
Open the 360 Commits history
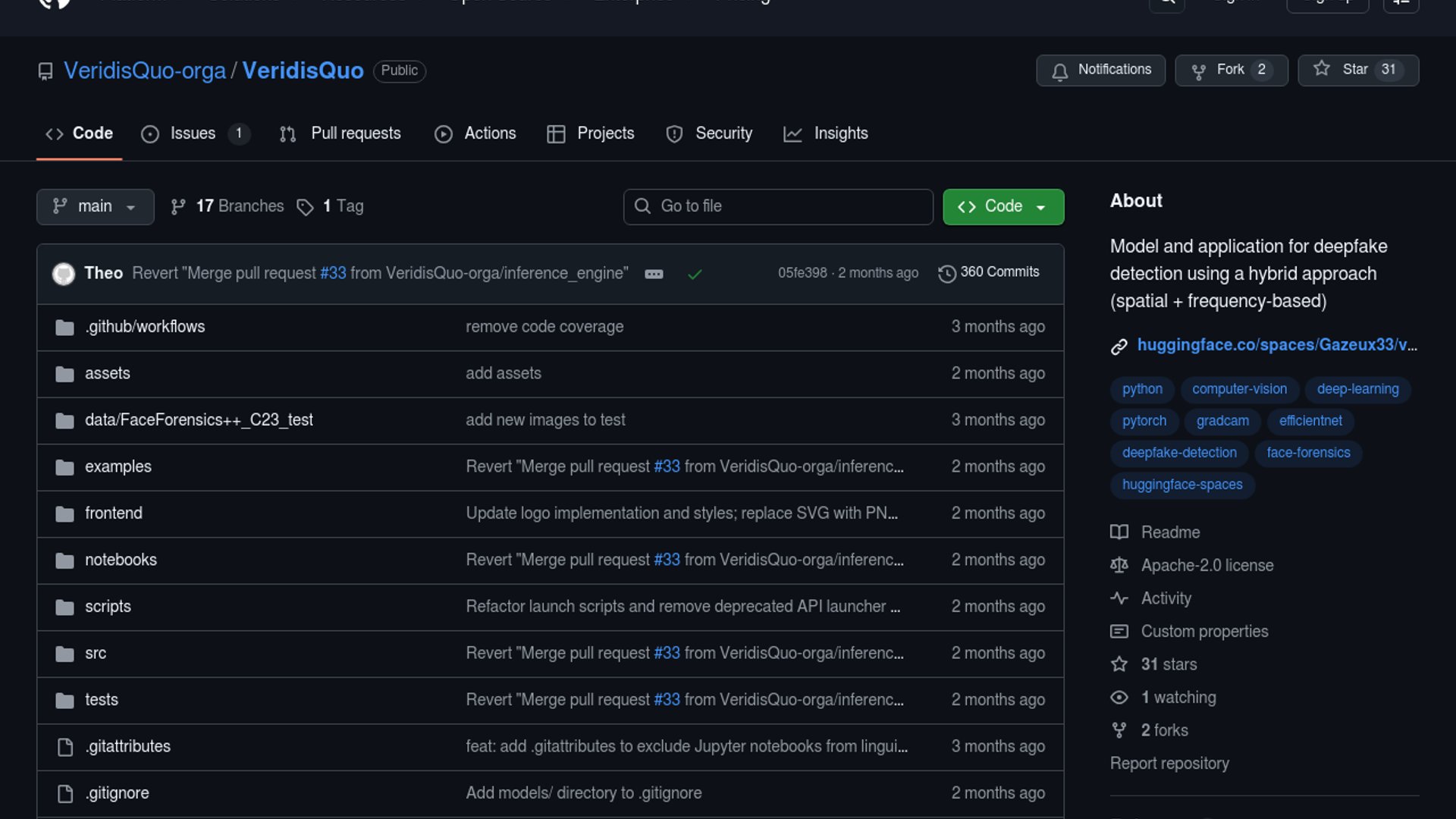989,272
